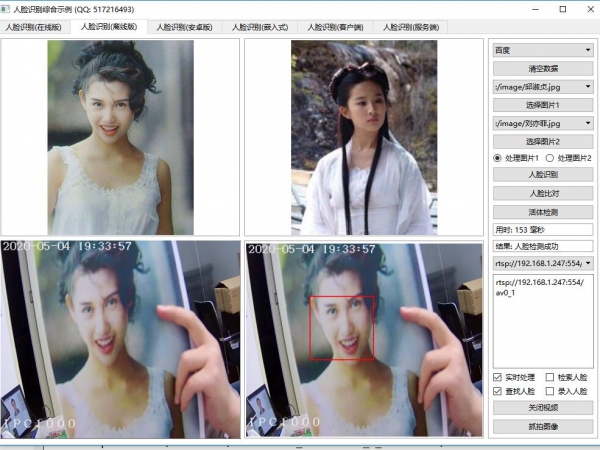The image size is (600, 450).
Task: Start 人脸识别 face recognition
Action: pos(543,175)
